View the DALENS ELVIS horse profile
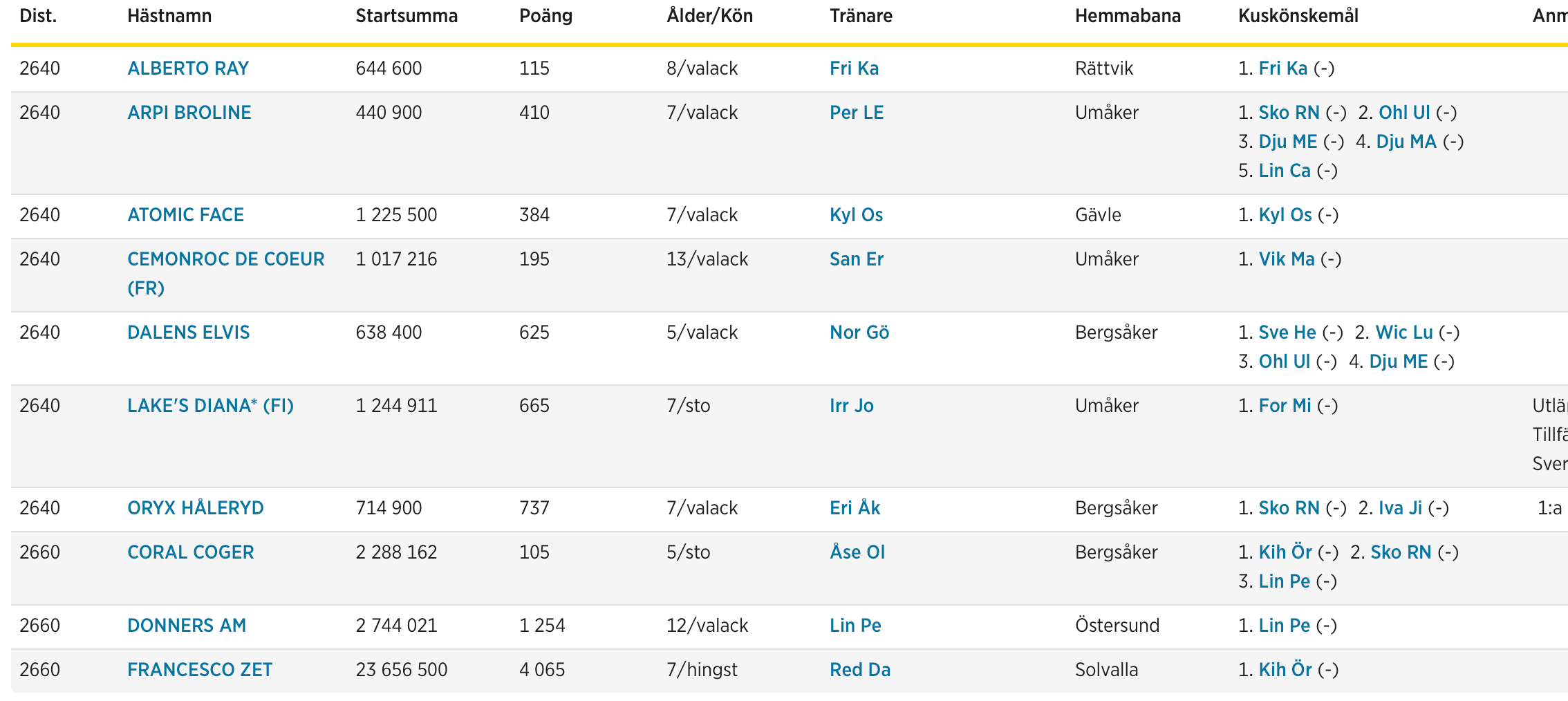The width and height of the screenshot is (1568, 701). coord(189,333)
